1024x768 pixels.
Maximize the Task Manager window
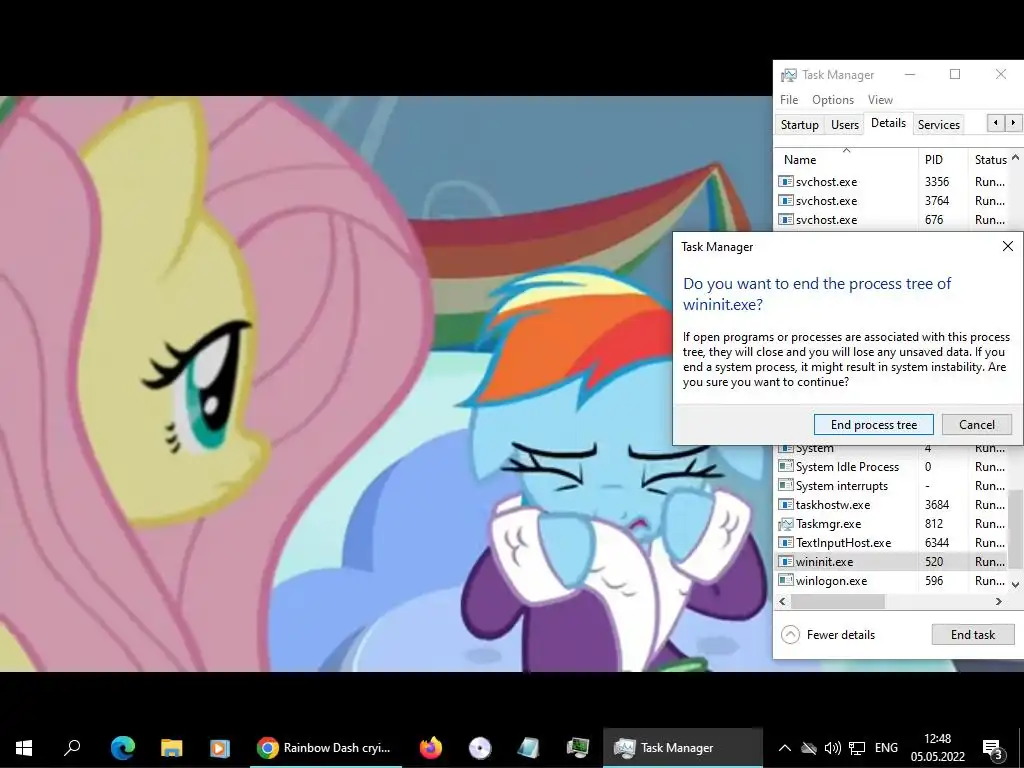955,74
